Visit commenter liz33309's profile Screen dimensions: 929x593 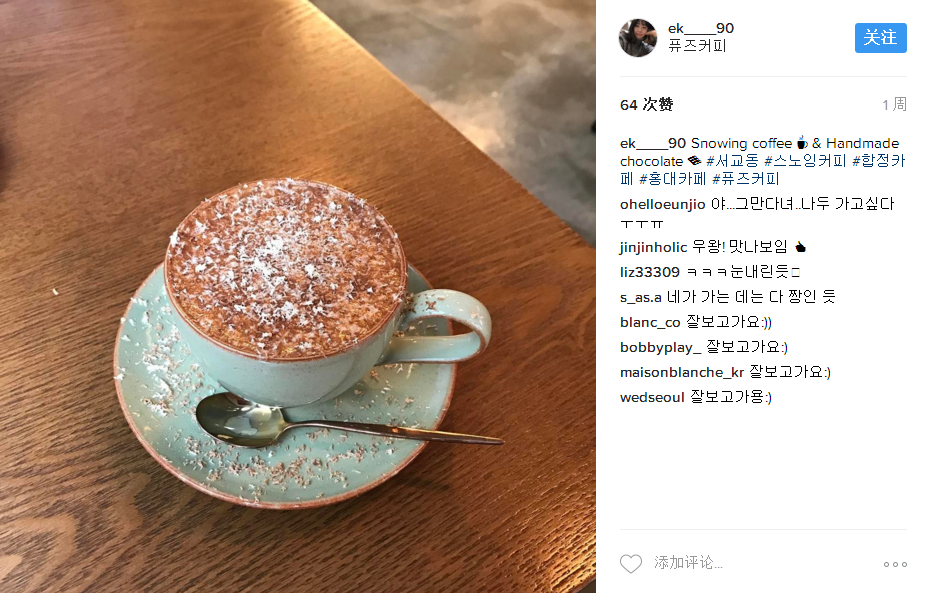pos(650,272)
